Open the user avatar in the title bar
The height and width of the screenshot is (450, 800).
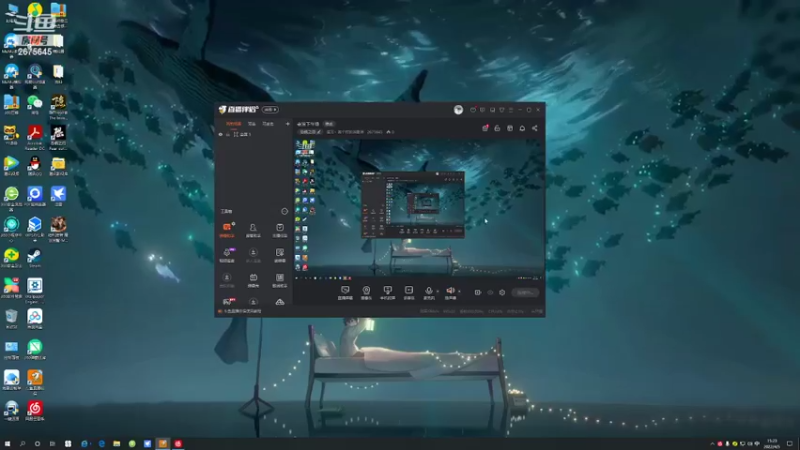pos(458,110)
